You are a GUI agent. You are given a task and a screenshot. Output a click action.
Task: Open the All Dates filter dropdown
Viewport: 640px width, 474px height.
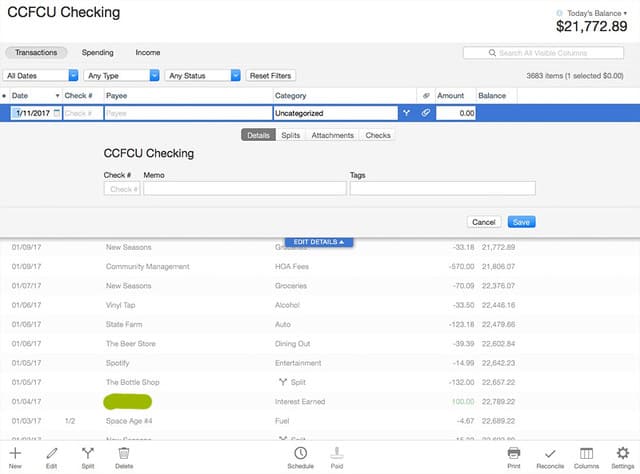40,76
